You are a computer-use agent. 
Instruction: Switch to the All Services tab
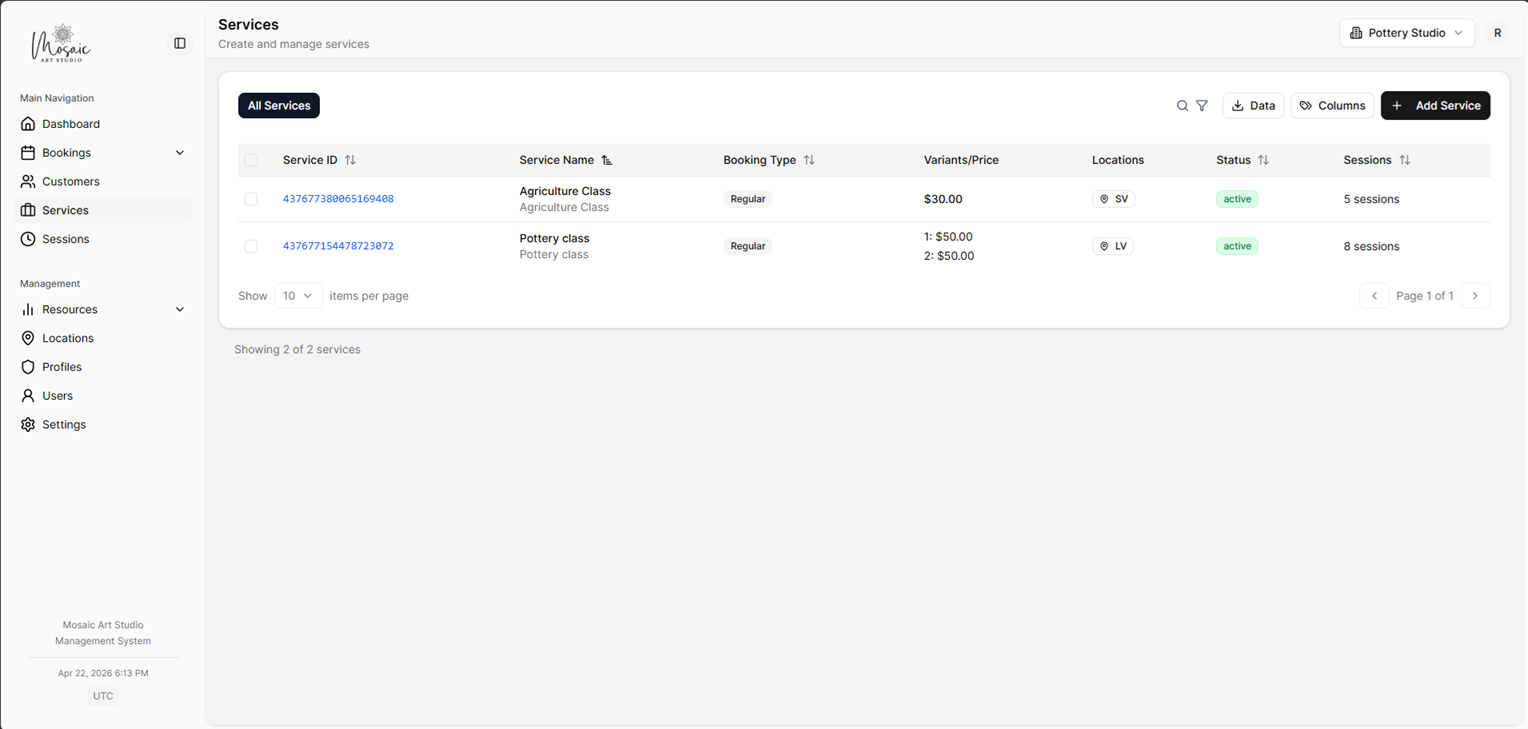[x=279, y=106]
